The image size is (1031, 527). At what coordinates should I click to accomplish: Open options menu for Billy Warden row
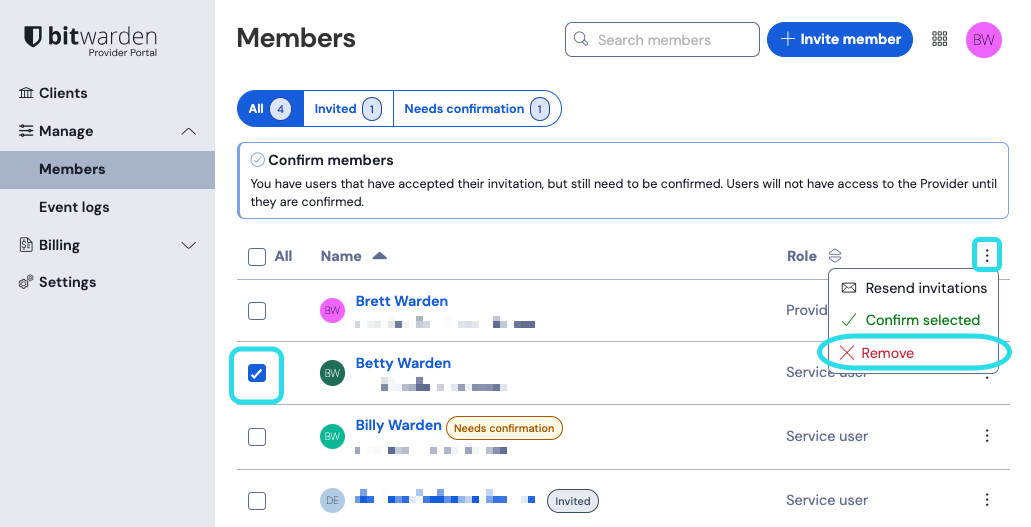[x=987, y=436]
